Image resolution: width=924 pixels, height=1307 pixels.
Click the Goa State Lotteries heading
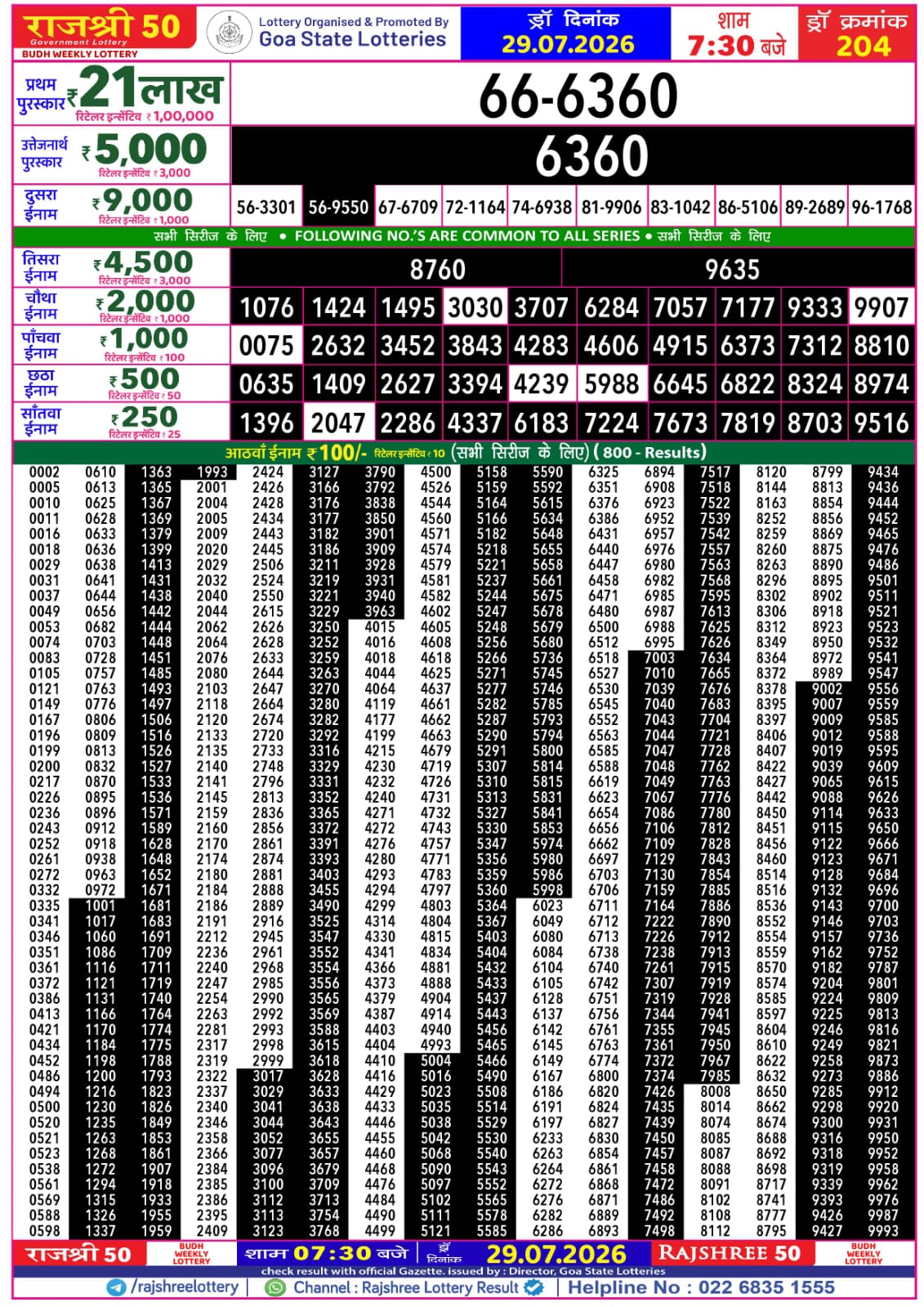[352, 39]
